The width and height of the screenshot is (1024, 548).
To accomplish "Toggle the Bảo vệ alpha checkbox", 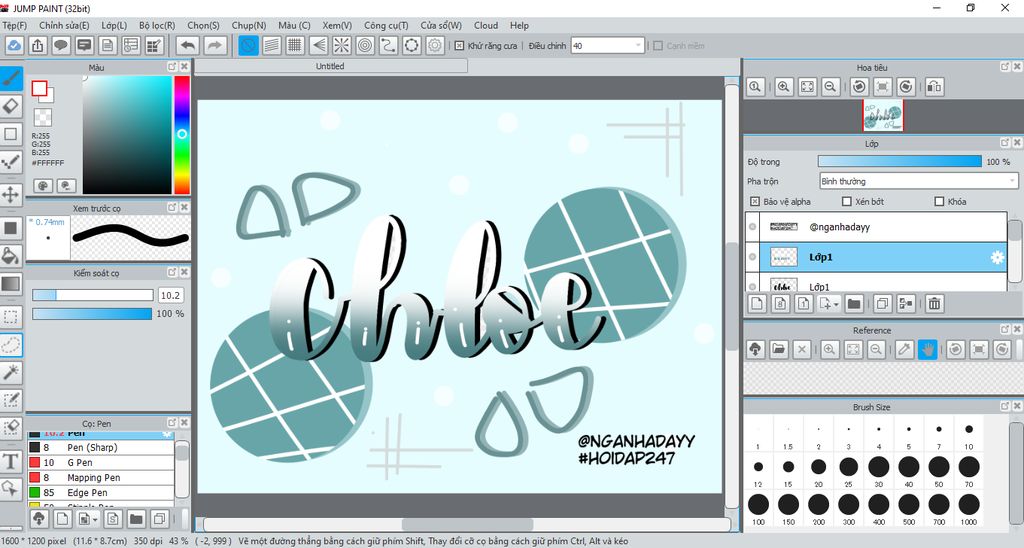I will 755,201.
